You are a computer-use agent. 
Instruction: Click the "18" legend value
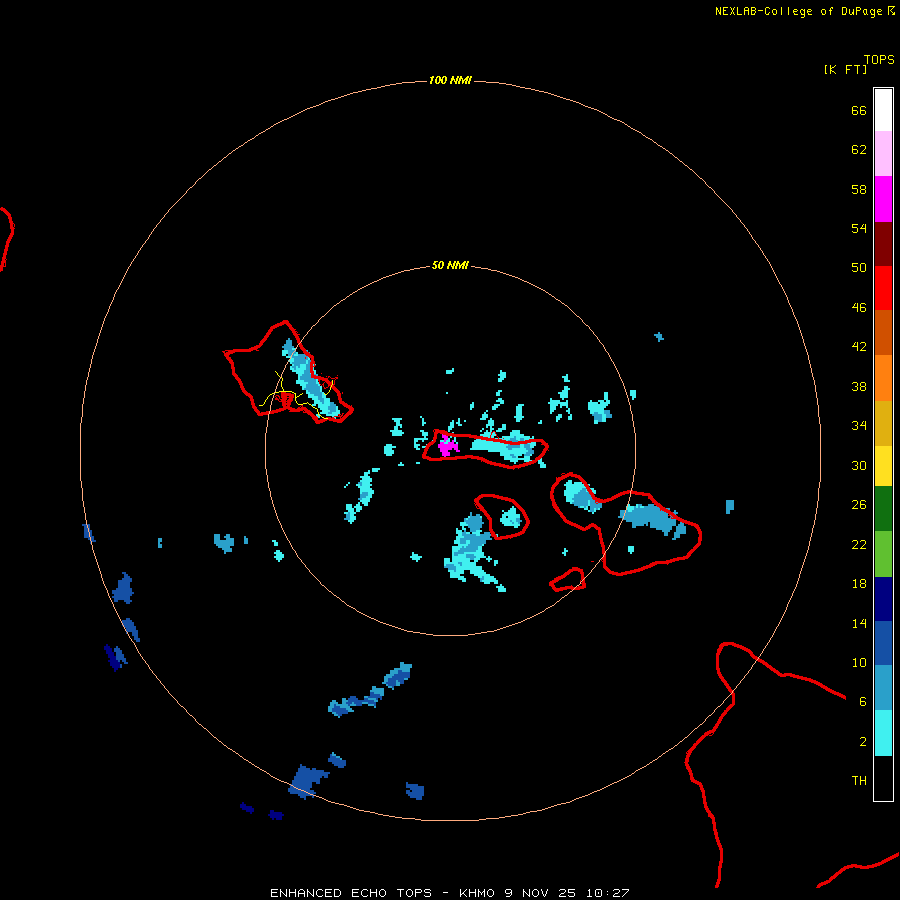[859, 584]
